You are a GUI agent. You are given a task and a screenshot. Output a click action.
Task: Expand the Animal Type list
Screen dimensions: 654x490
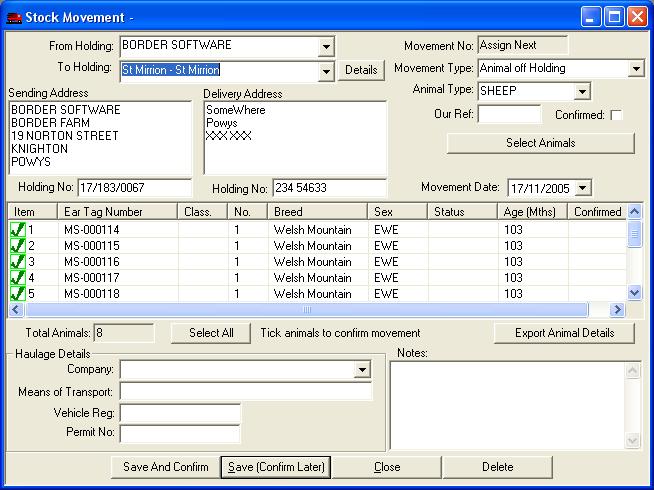pyautogui.click(x=582, y=92)
